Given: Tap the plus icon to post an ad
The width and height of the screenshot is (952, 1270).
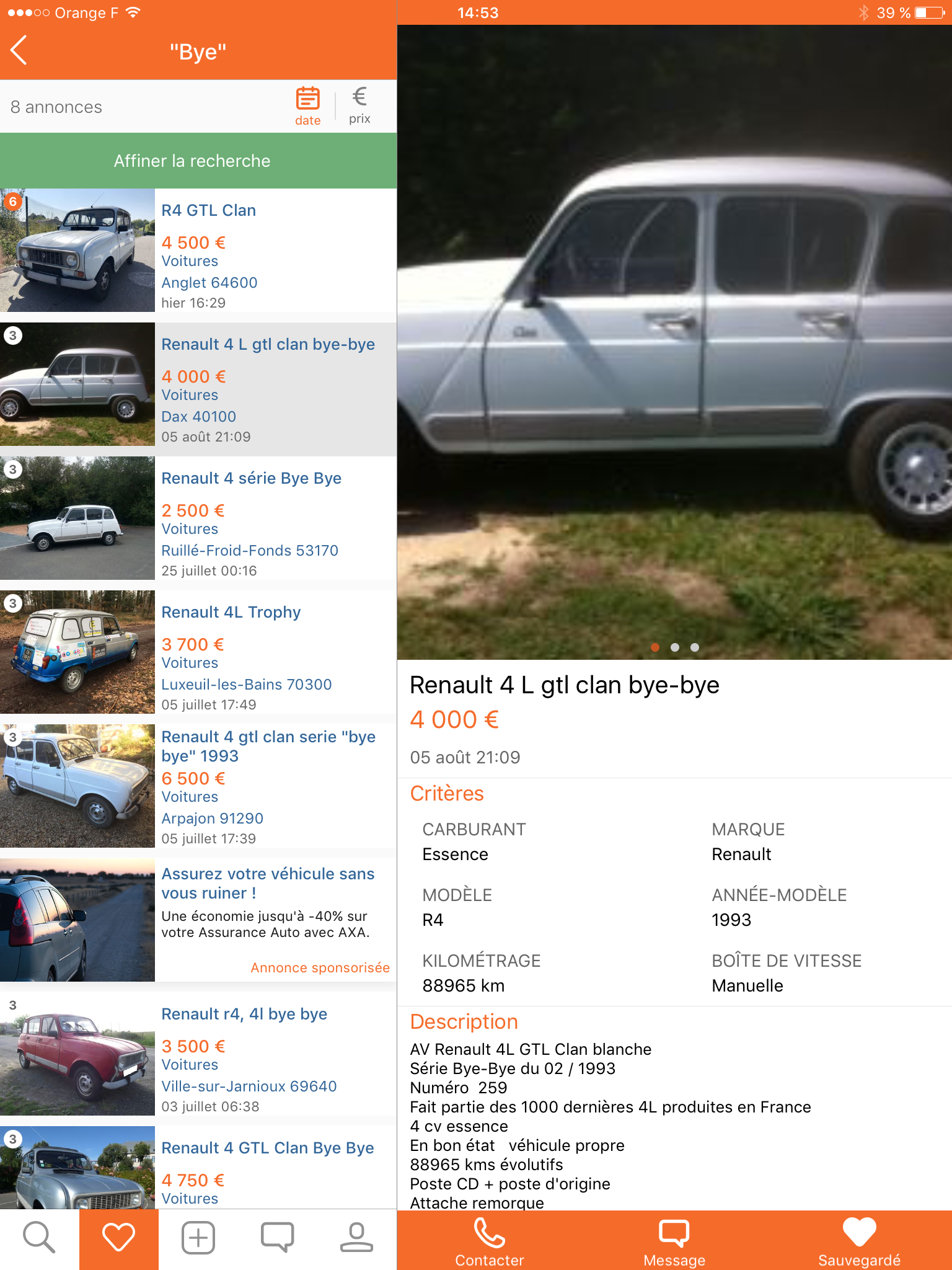Looking at the screenshot, I should point(198,1238).
